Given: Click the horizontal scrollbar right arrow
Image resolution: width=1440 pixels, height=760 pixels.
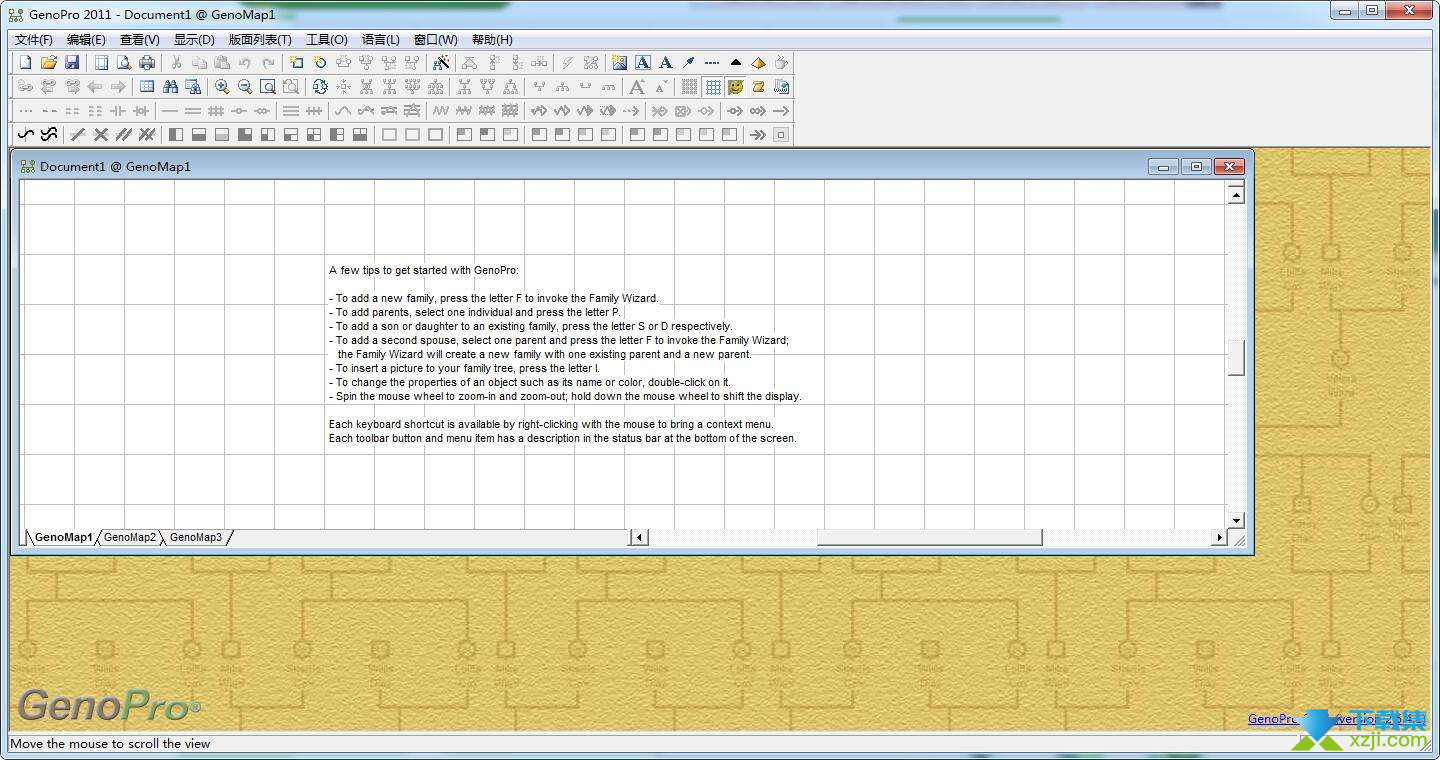Looking at the screenshot, I should click(1218, 537).
